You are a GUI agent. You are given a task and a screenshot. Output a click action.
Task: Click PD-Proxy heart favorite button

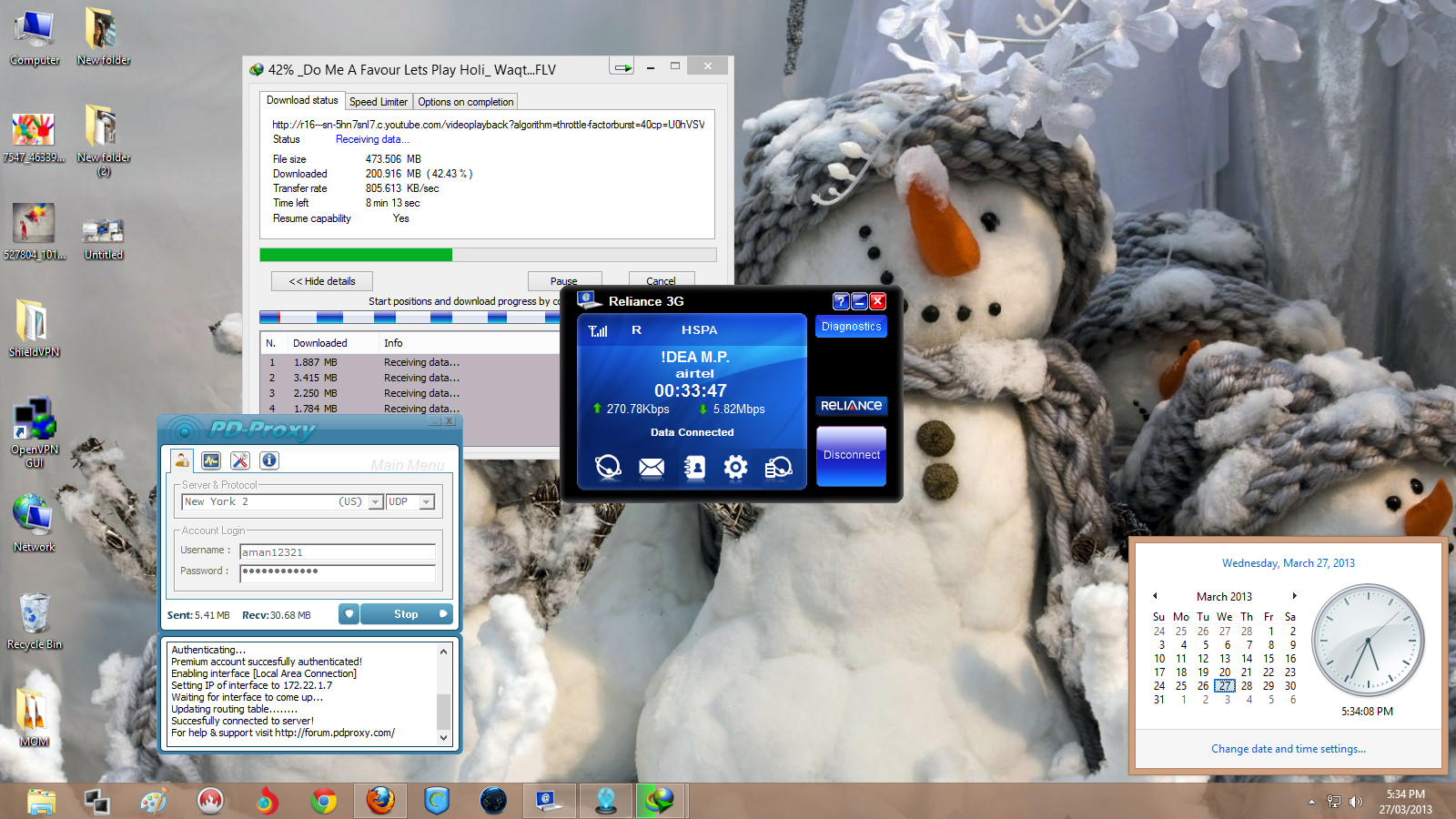tap(349, 614)
